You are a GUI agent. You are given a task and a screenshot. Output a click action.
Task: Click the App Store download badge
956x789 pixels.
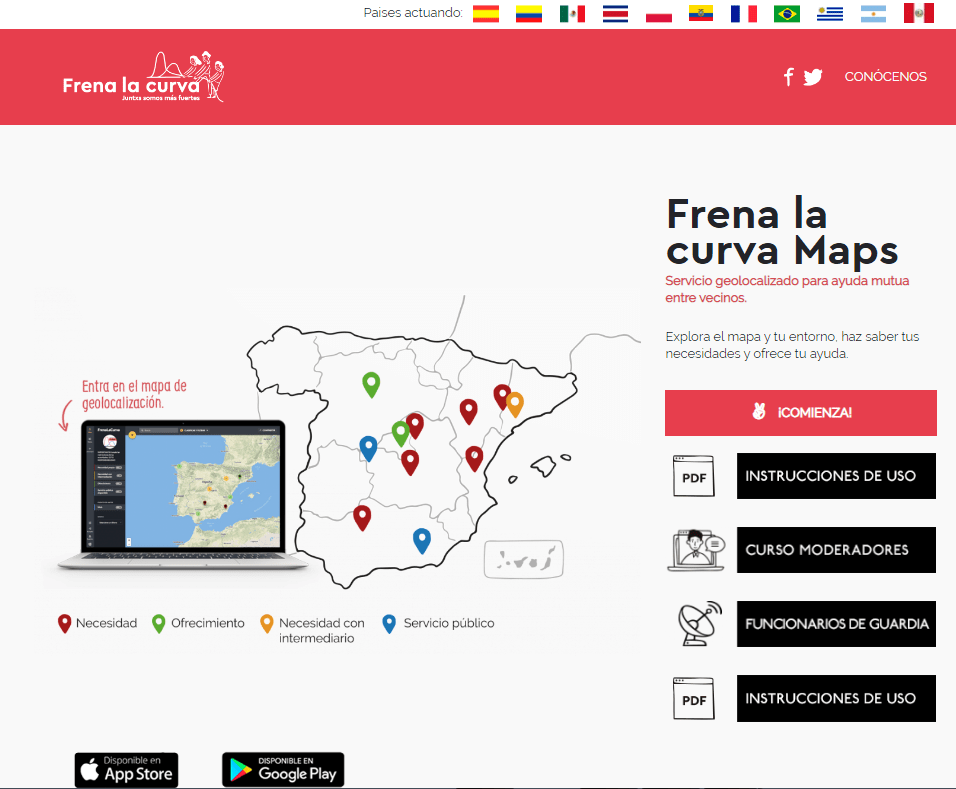pos(126,770)
